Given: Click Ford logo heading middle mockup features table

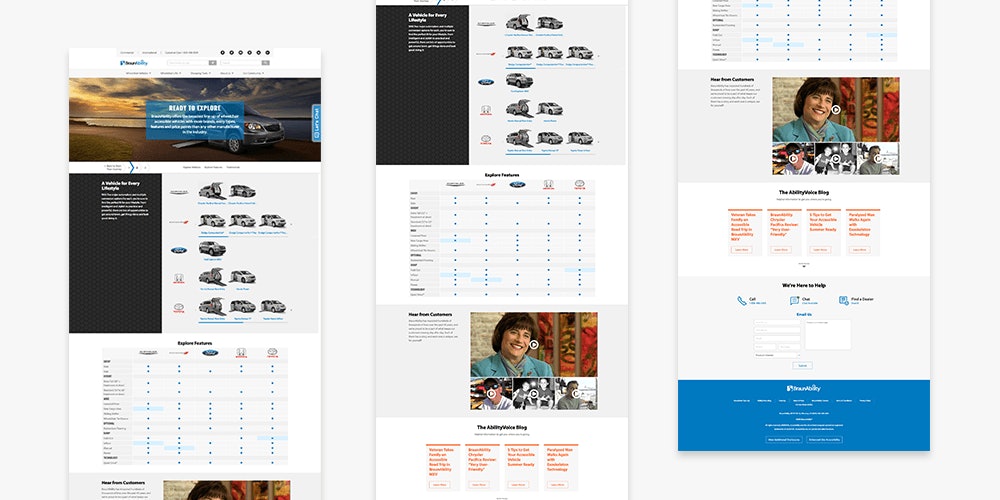Looking at the screenshot, I should [x=517, y=184].
